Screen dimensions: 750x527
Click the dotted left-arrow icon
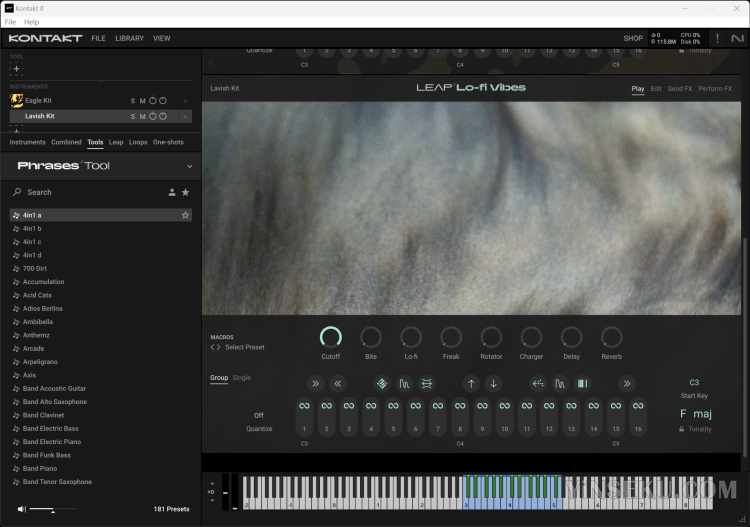pos(538,384)
